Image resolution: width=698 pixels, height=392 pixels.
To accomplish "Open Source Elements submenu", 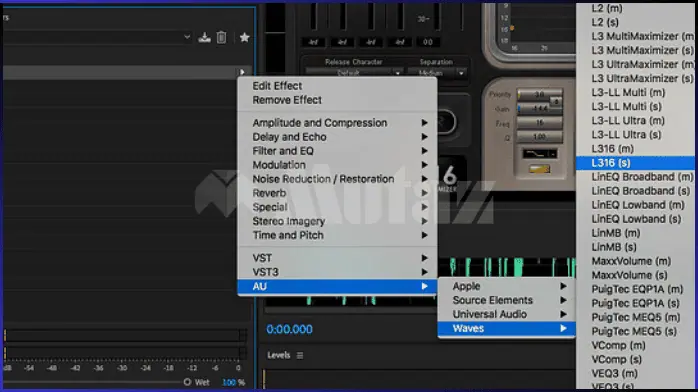I will pyautogui.click(x=507, y=300).
